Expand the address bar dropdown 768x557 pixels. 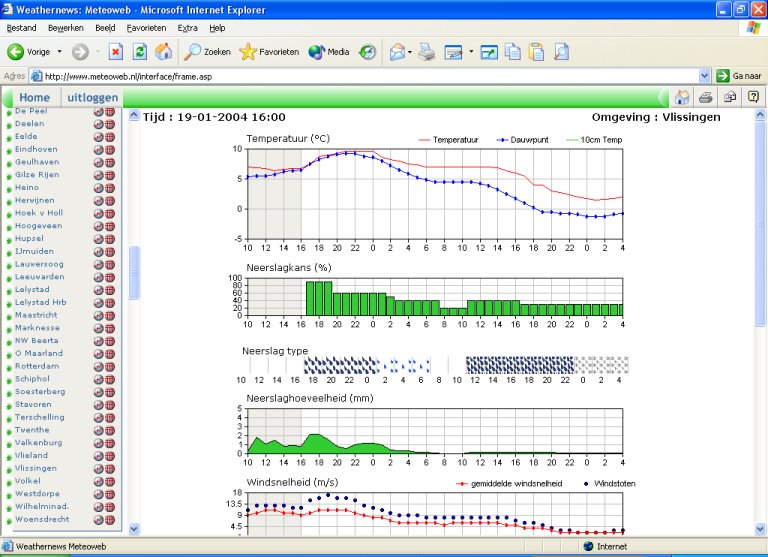tap(704, 76)
